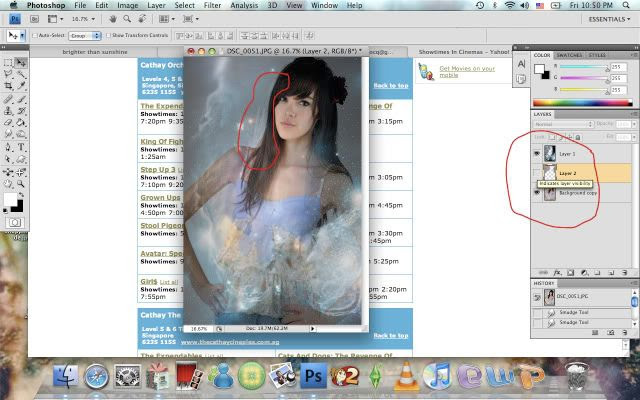Click foreground color swatch in toolbox
This screenshot has height=400, width=640.
coord(10,200)
